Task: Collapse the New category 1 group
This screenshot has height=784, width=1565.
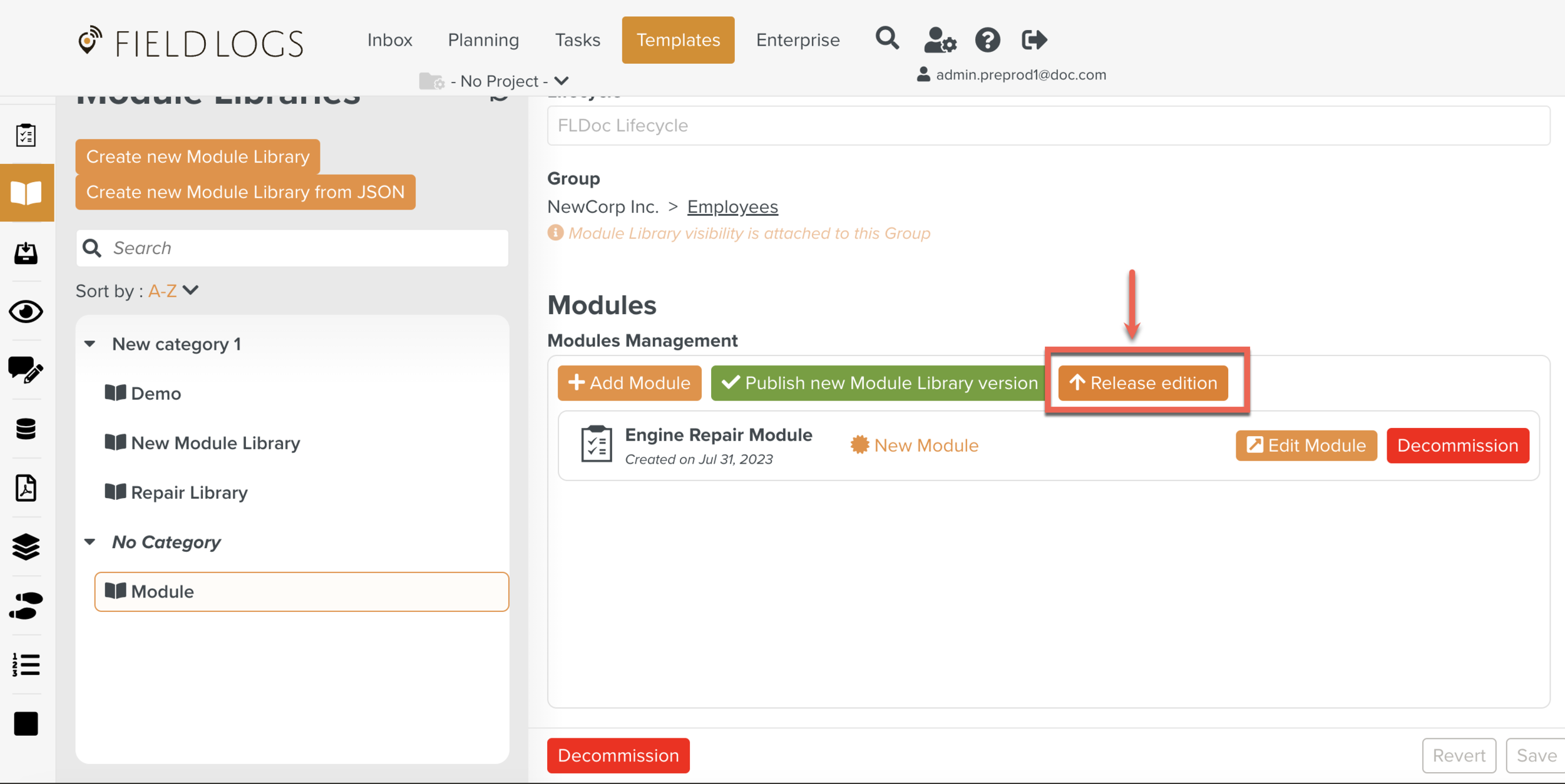Action: click(90, 344)
